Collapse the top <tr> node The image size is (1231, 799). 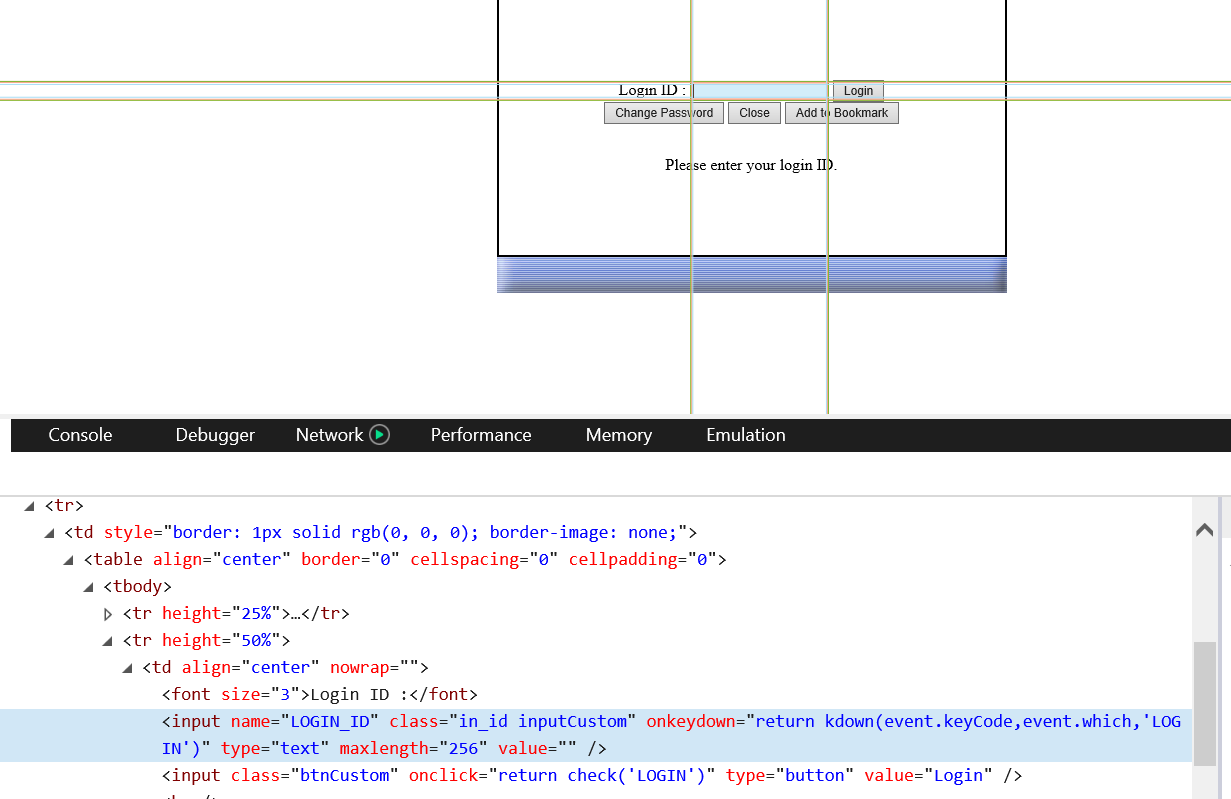tap(29, 506)
